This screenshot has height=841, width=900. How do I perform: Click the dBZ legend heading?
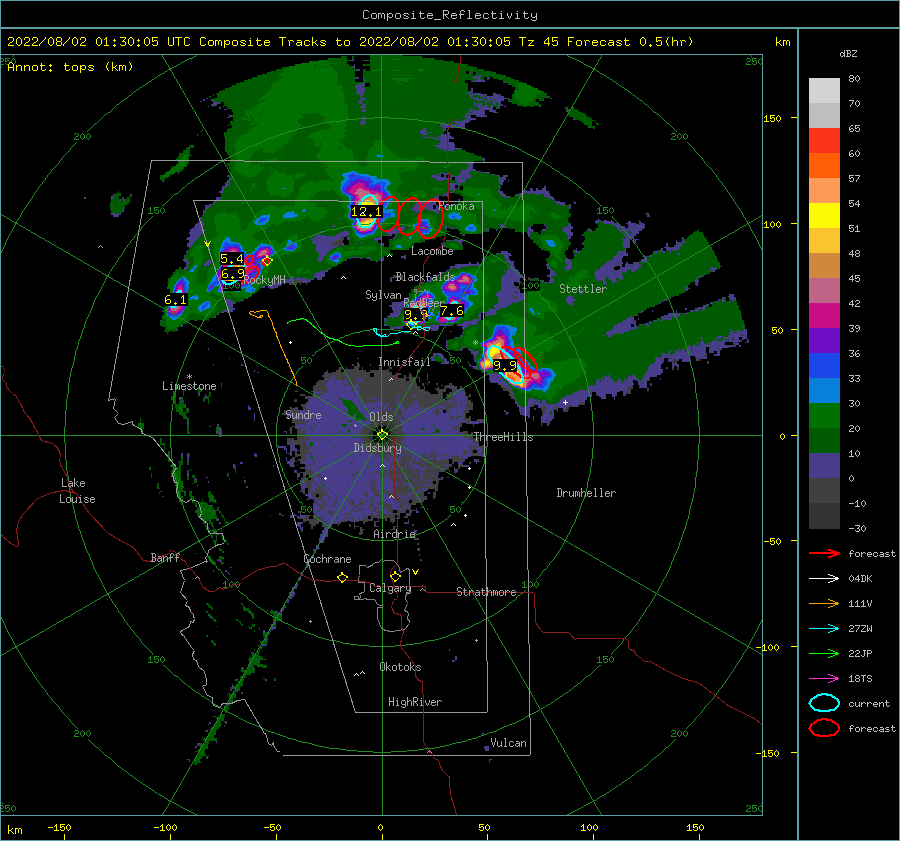848,53
